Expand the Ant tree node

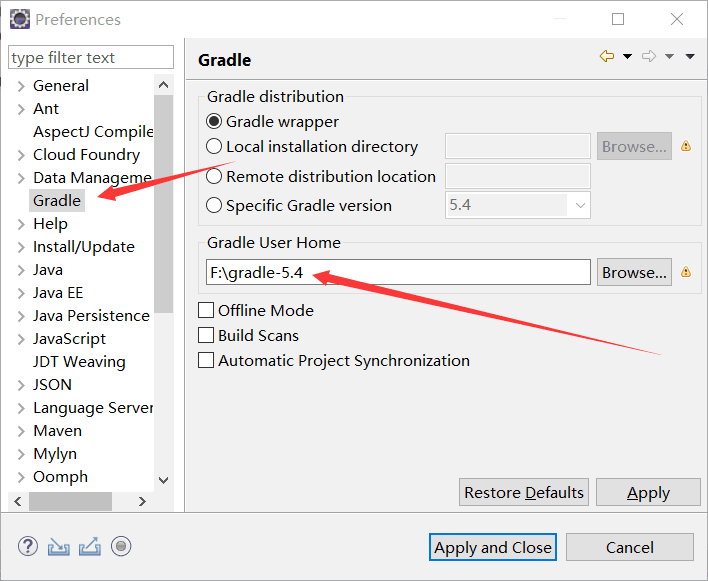coord(21,109)
